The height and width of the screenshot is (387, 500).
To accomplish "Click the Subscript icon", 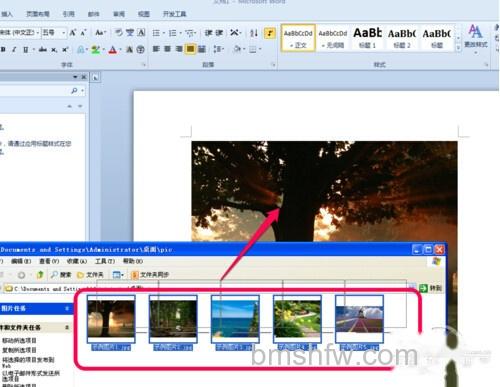I will [x=54, y=50].
